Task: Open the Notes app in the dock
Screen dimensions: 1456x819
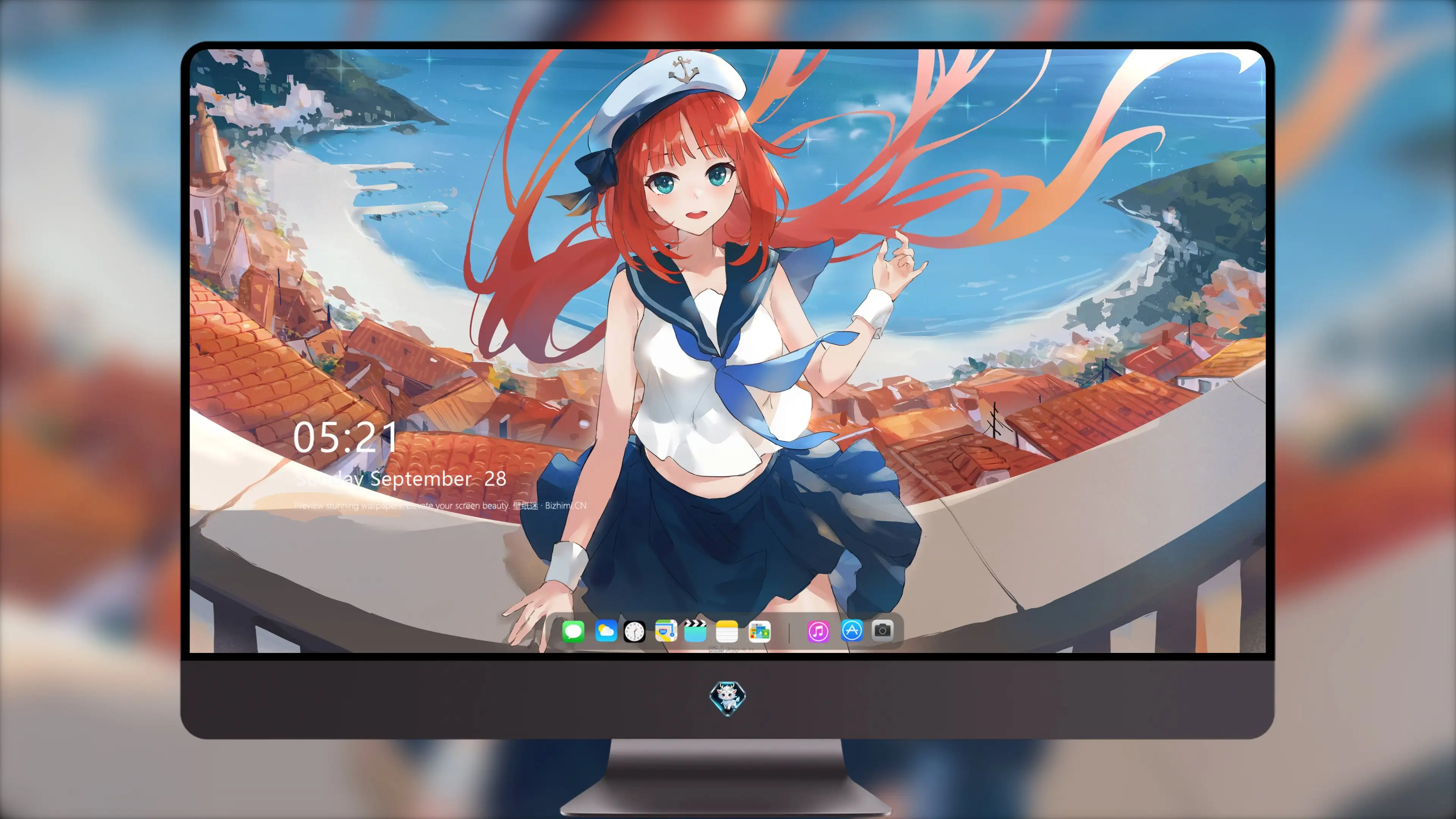Action: [727, 631]
